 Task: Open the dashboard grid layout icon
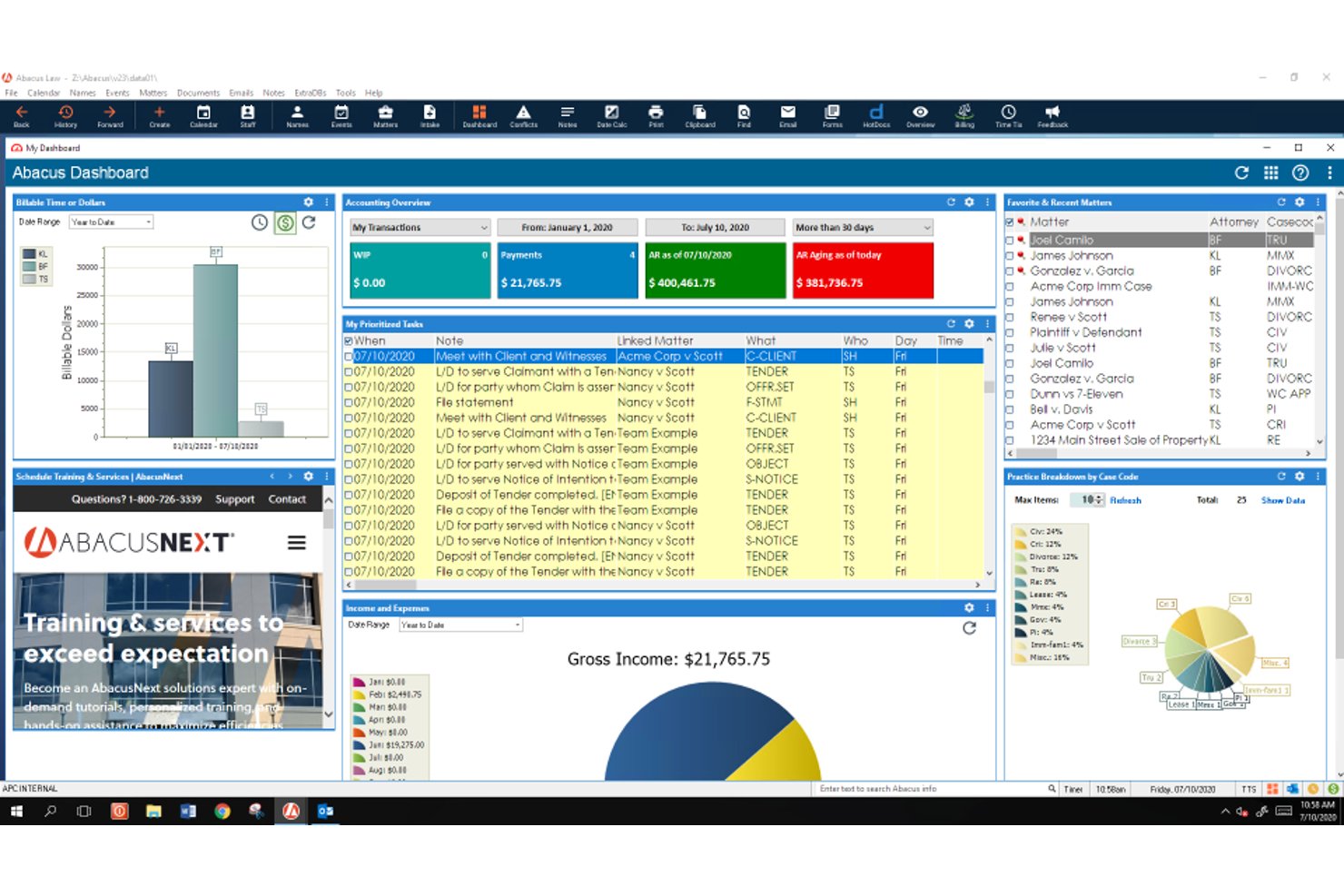pyautogui.click(x=1270, y=172)
